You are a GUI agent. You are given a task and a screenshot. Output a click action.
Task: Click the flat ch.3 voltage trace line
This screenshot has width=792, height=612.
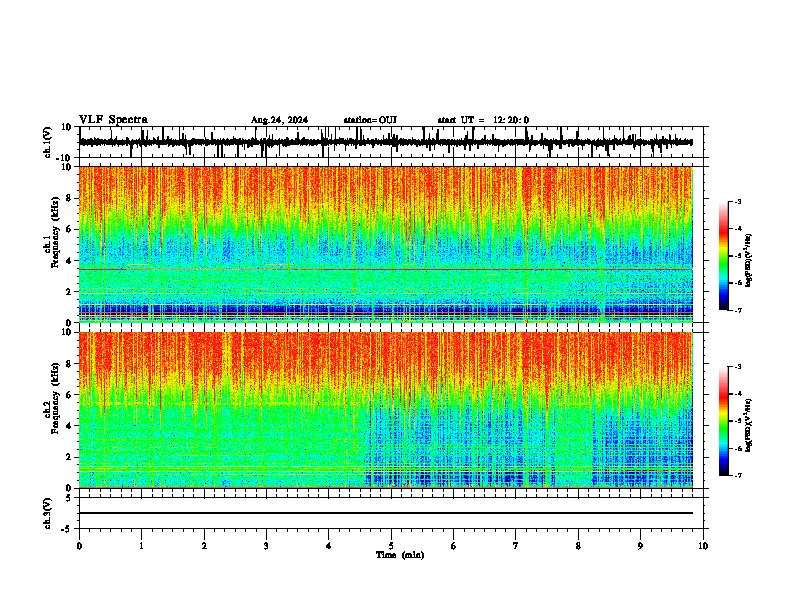pyautogui.click(x=386, y=513)
